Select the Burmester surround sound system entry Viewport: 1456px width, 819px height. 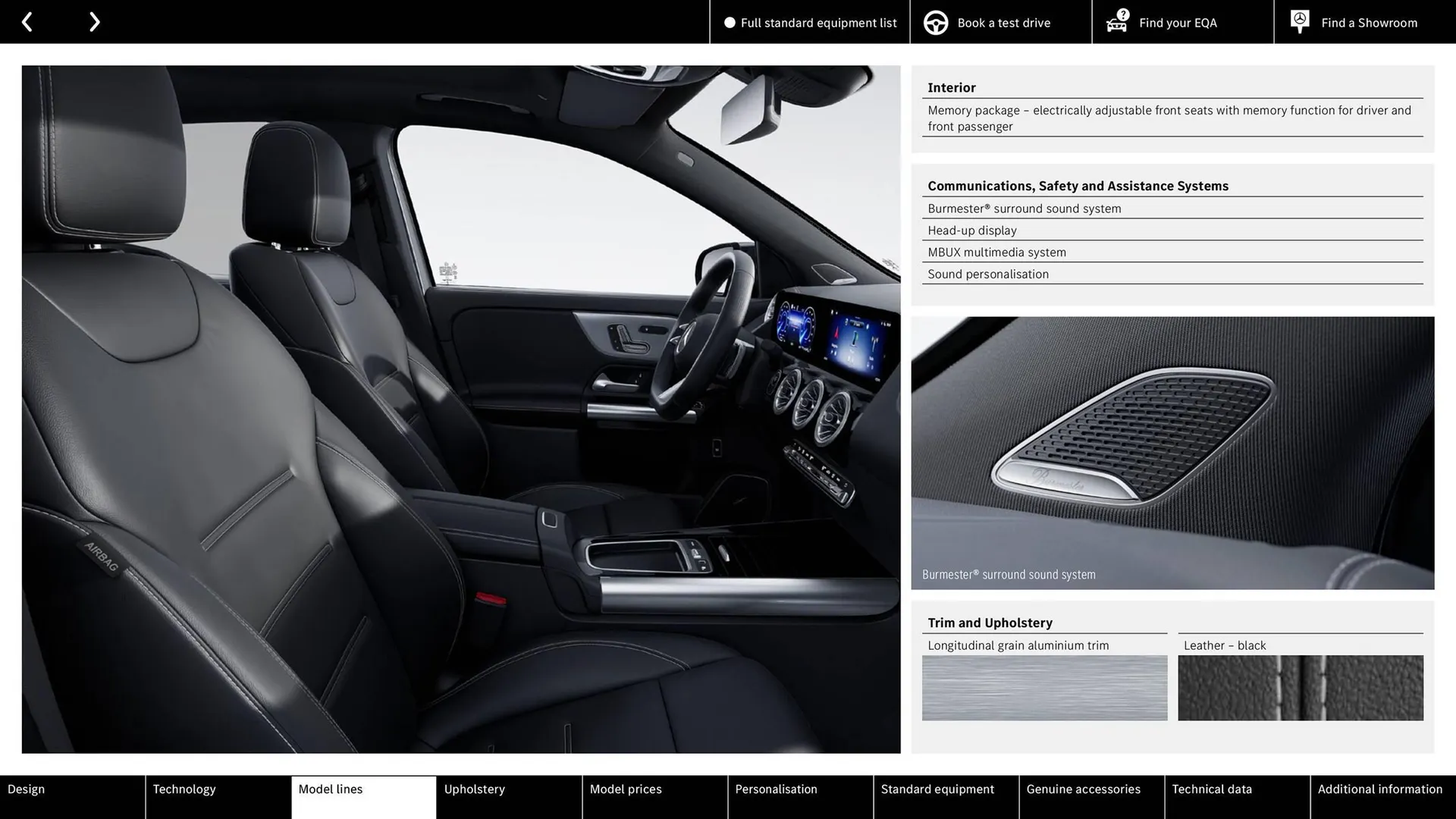click(1024, 208)
